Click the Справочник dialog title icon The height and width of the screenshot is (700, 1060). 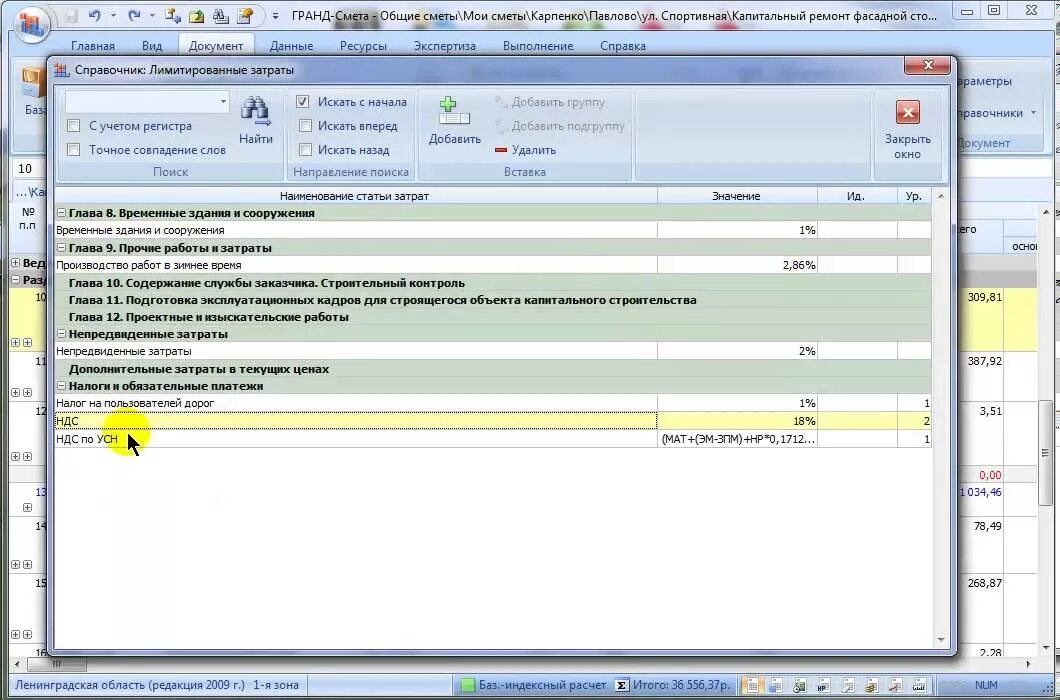pyautogui.click(x=62, y=70)
